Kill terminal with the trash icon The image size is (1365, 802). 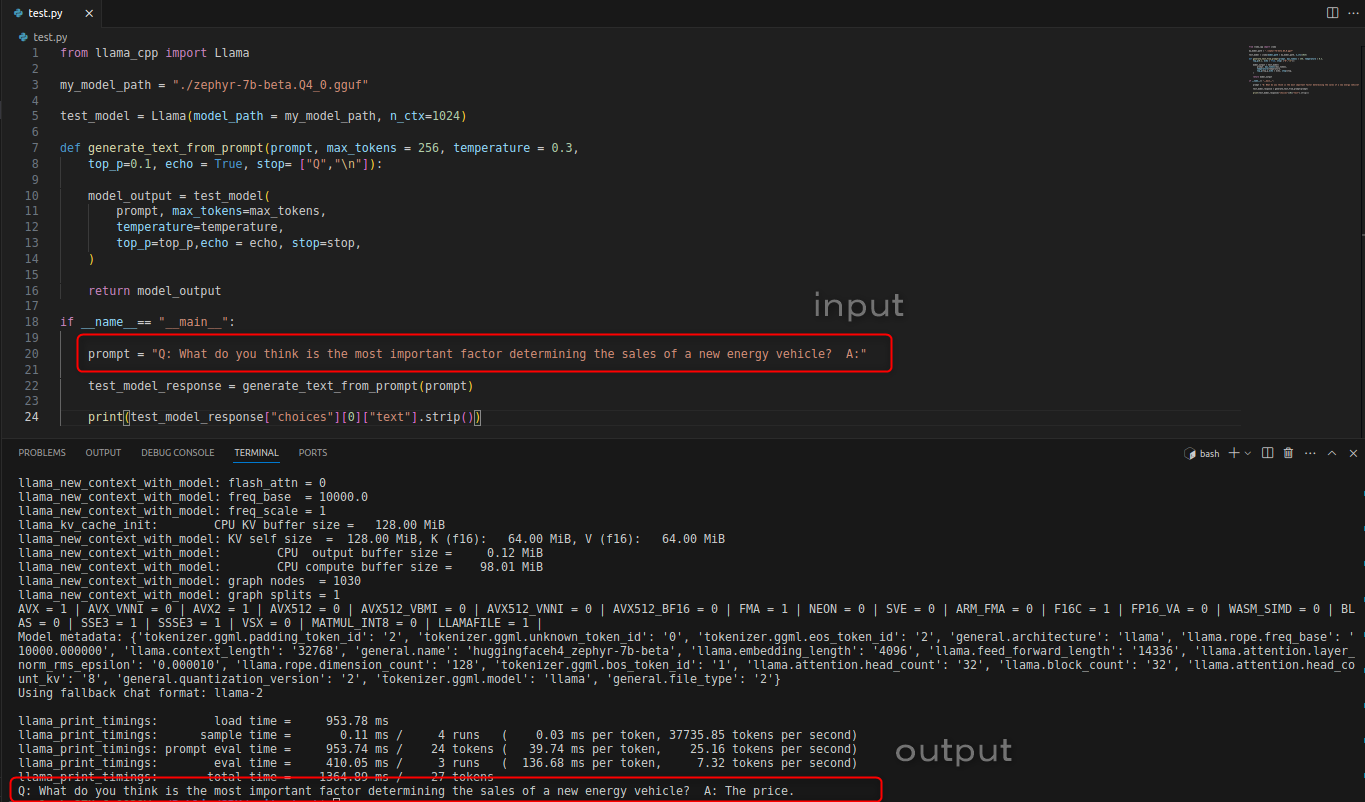pos(1288,453)
